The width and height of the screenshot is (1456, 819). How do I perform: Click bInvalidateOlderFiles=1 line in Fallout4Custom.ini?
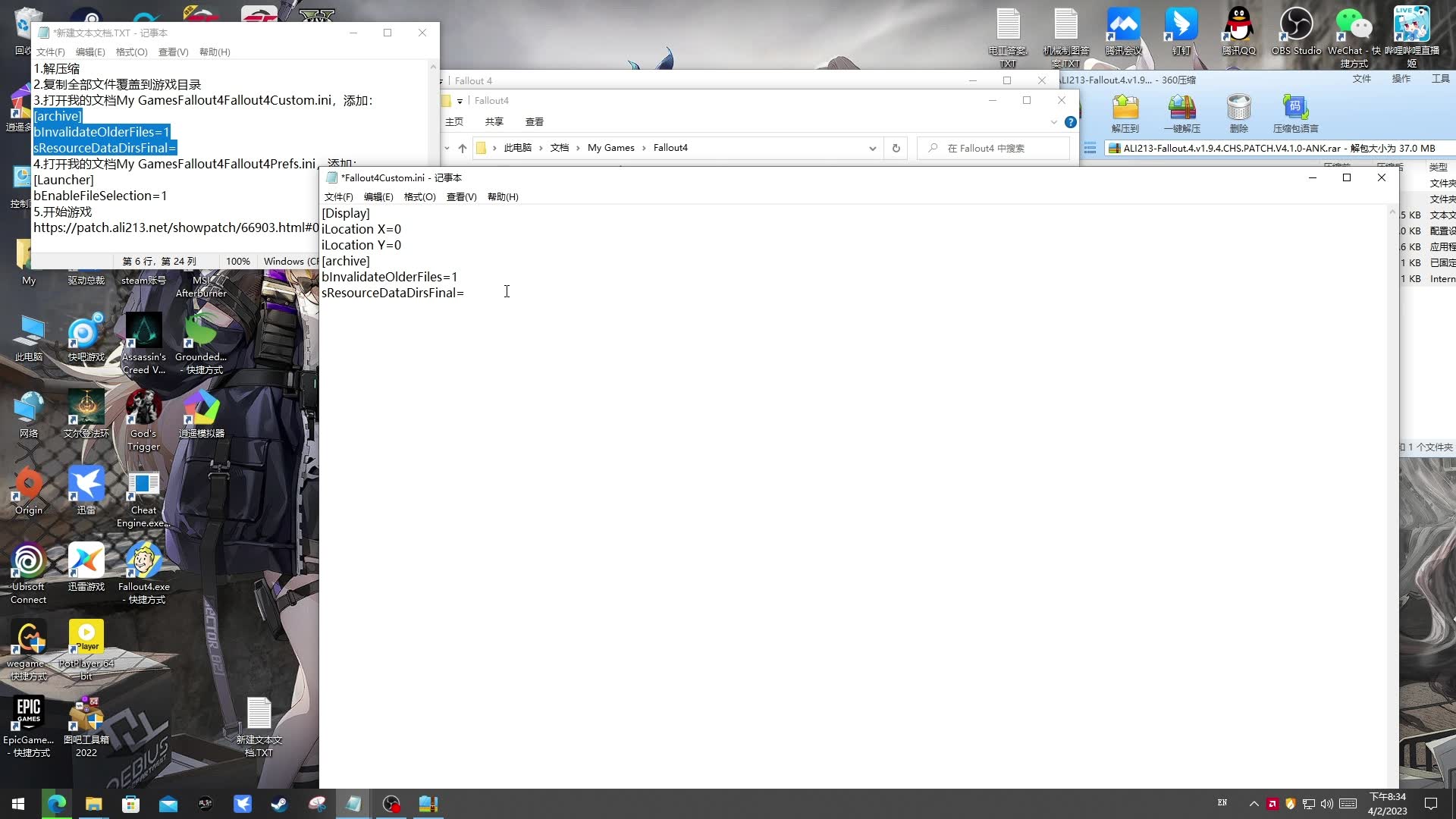pos(390,277)
